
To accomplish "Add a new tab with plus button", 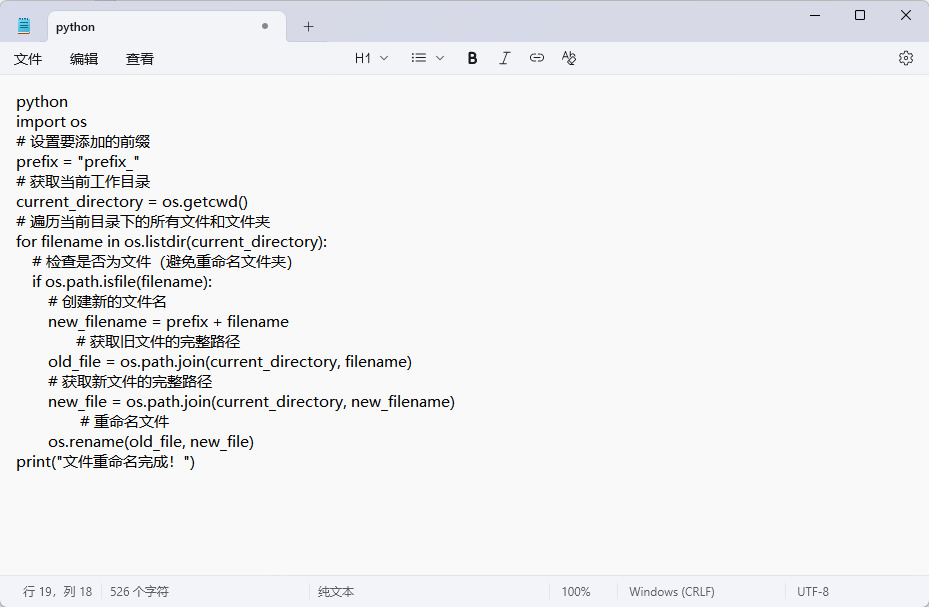I will [x=308, y=27].
